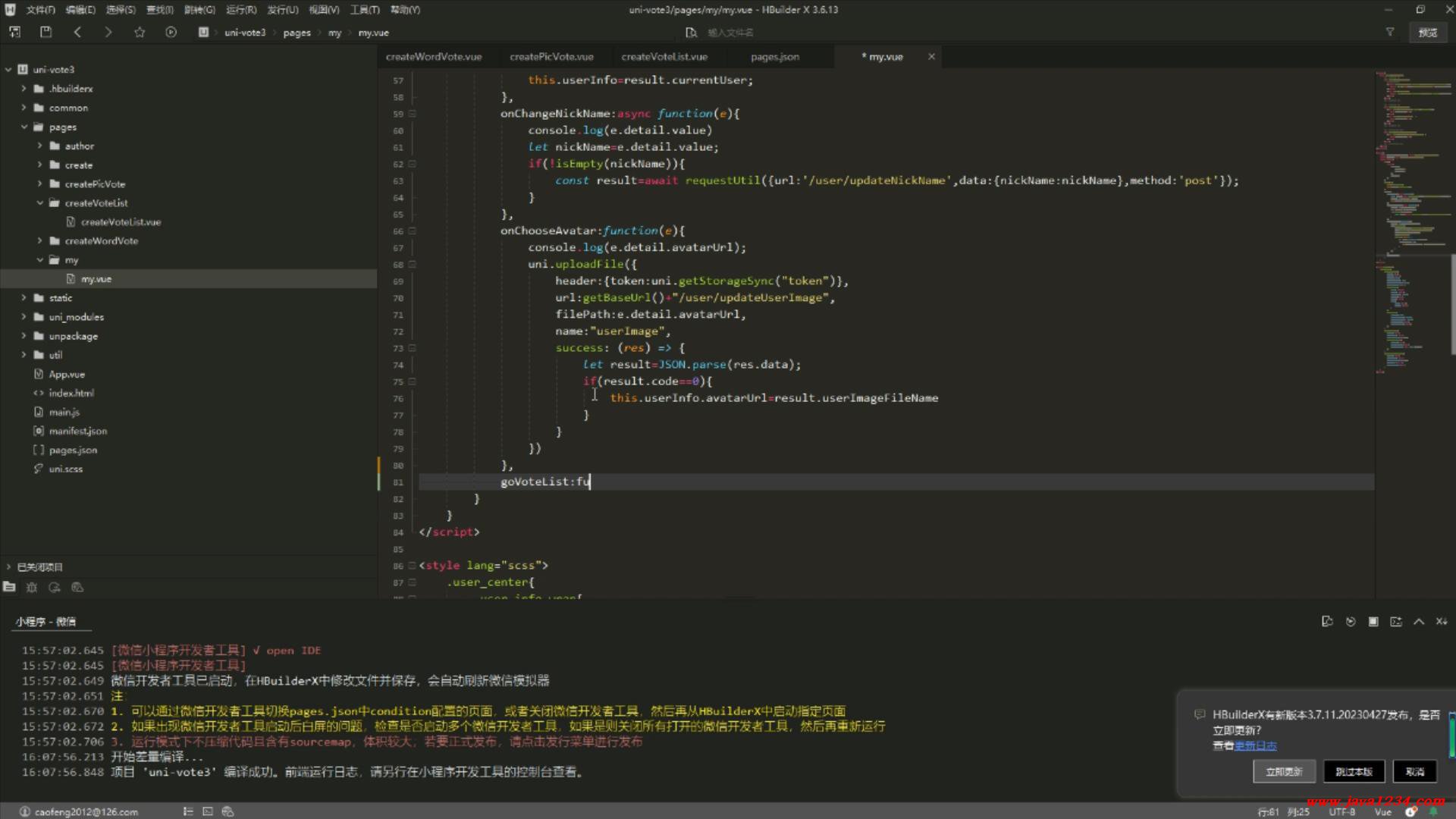1456x819 pixels.
Task: Click the 小程序 - 微信 console tab
Action: click(45, 622)
